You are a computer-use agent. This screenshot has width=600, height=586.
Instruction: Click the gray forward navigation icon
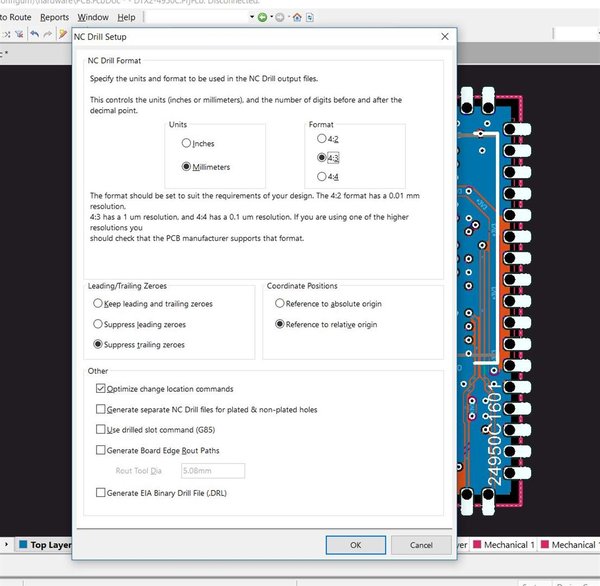click(x=280, y=17)
